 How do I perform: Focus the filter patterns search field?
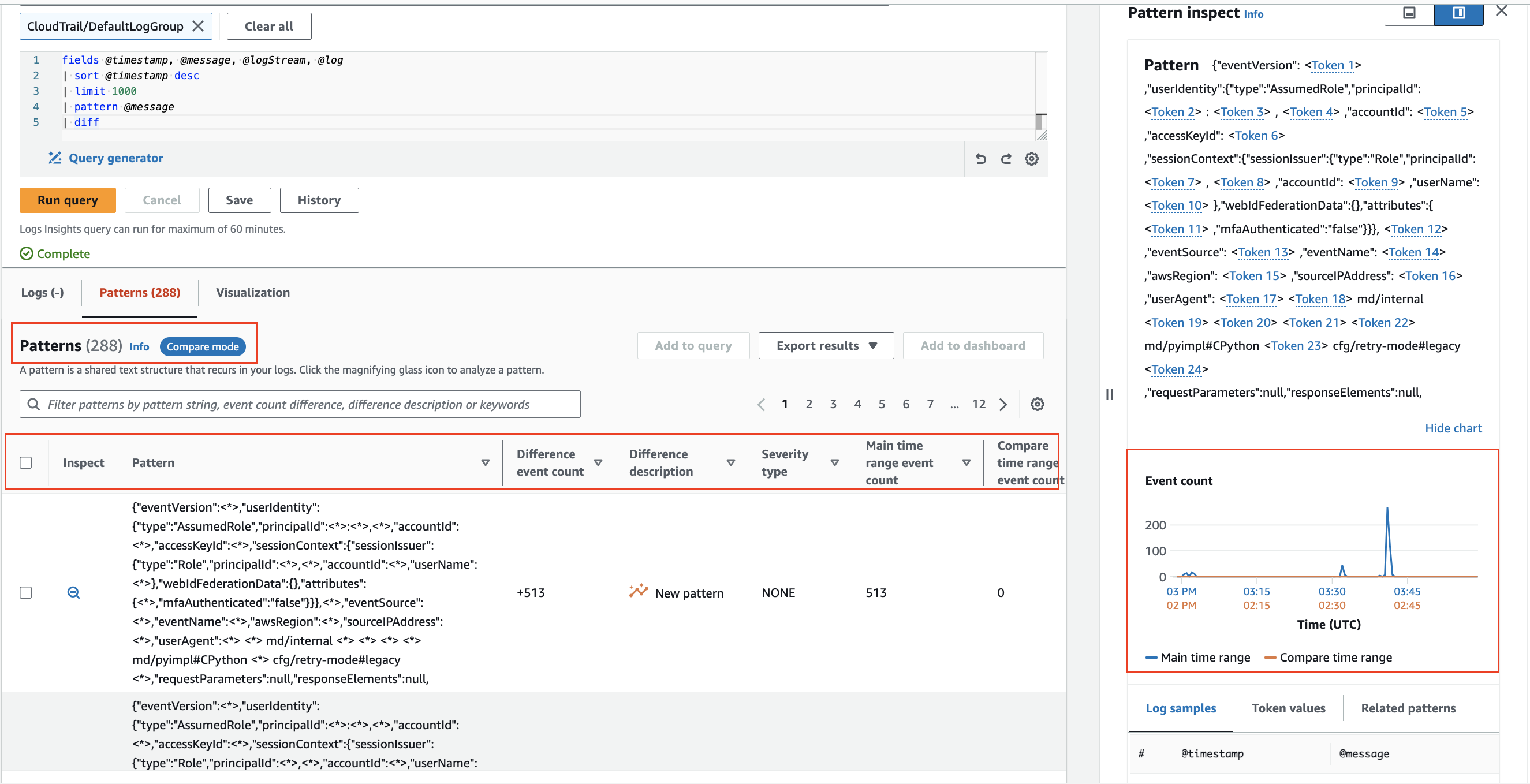pos(300,404)
